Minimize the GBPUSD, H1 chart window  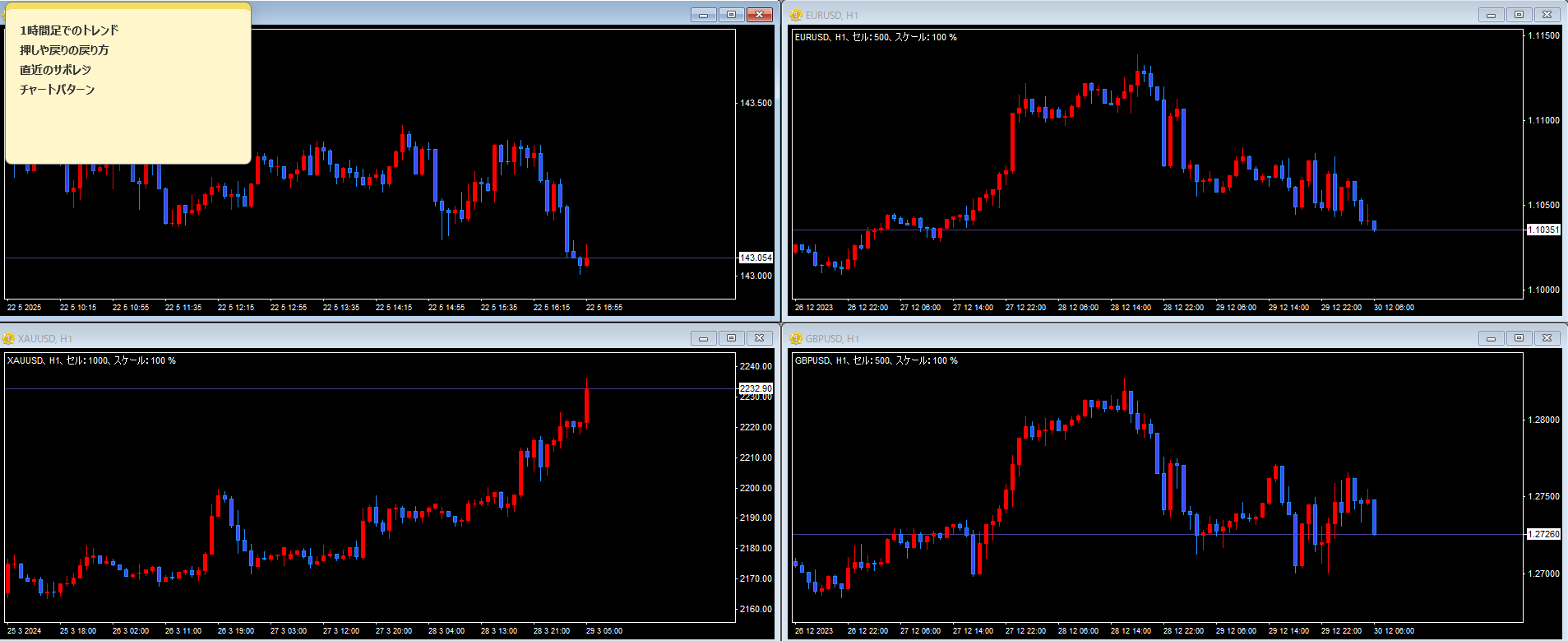tap(1491, 338)
